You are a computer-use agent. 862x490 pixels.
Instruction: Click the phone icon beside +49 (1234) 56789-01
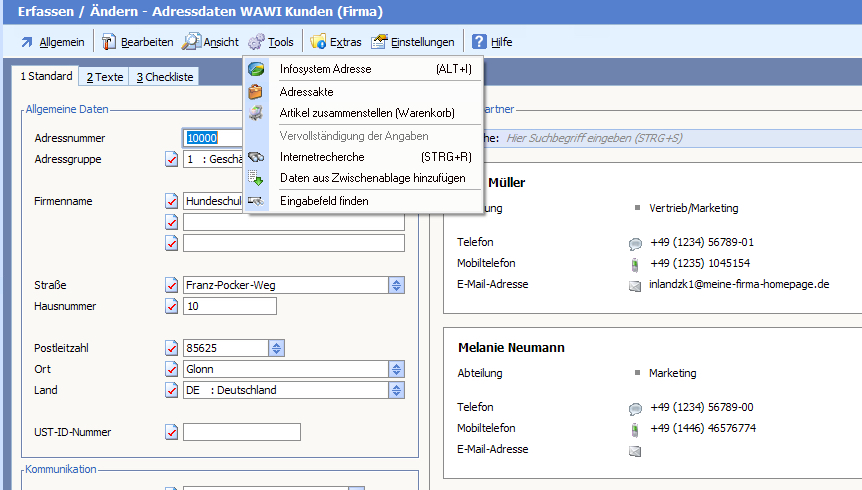(x=635, y=243)
